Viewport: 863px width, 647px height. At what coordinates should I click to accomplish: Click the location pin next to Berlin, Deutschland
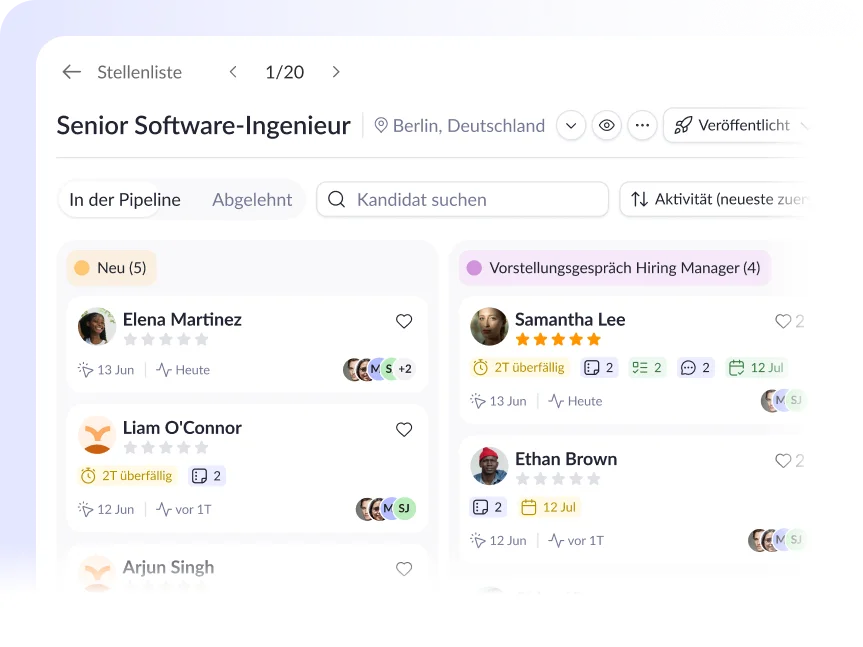pyautogui.click(x=380, y=125)
